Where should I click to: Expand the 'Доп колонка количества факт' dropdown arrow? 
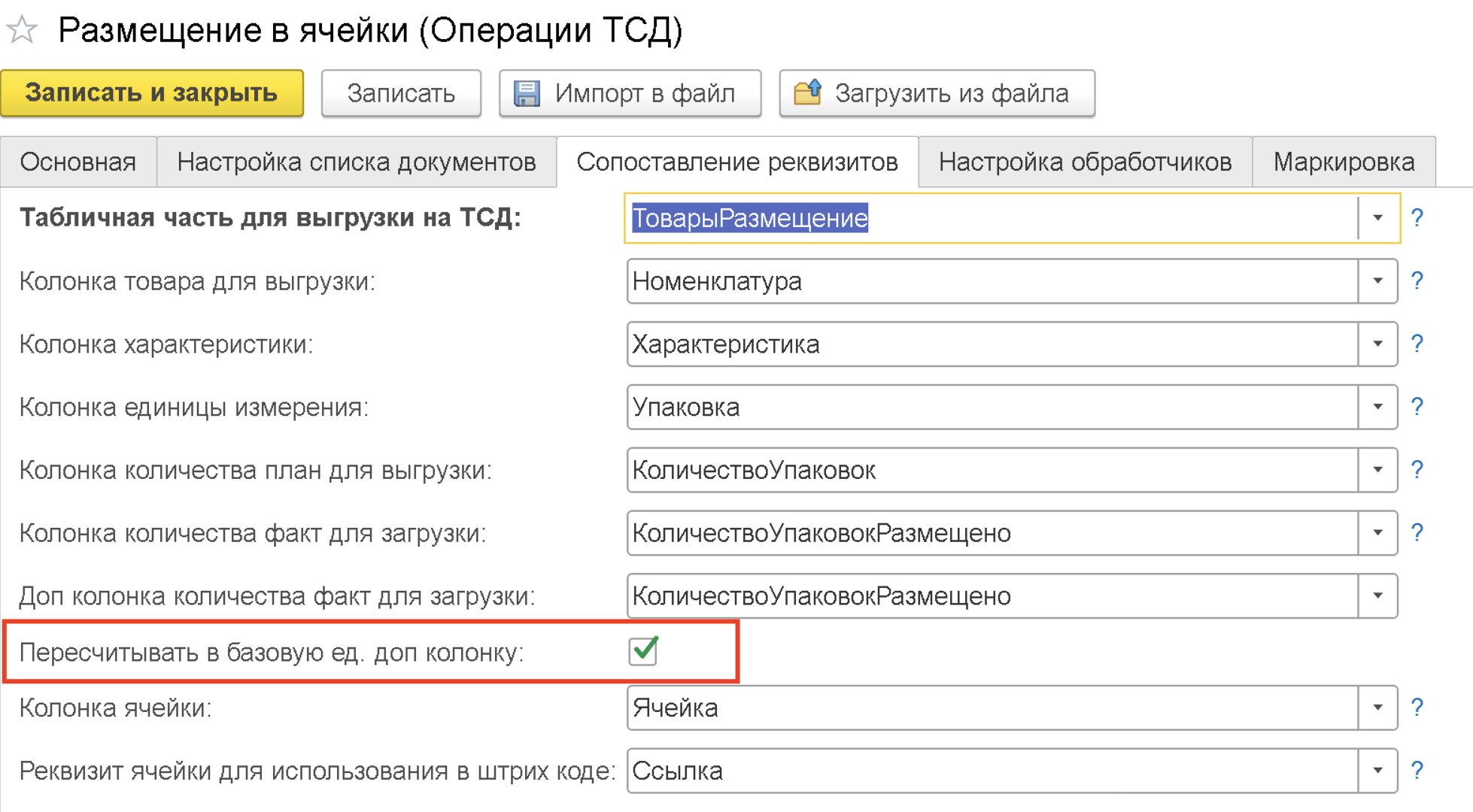tap(1378, 596)
